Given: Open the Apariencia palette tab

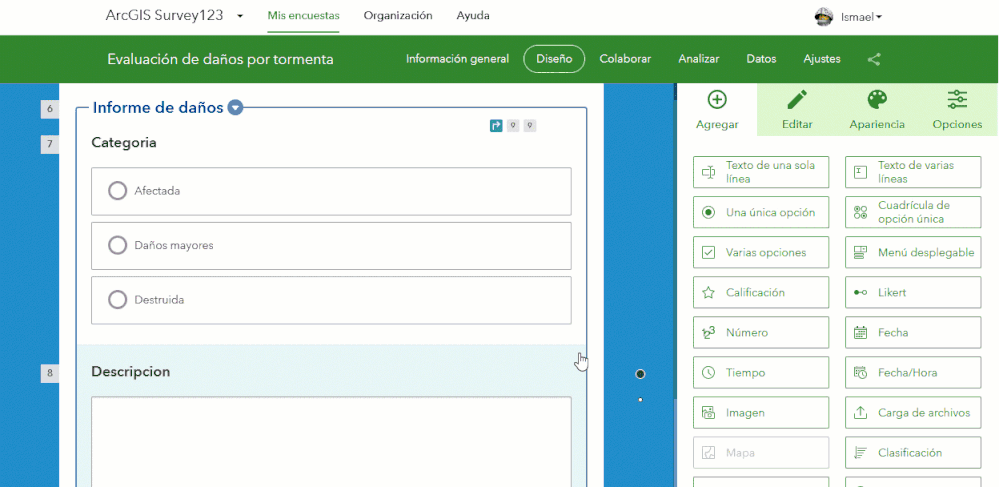Looking at the screenshot, I should [x=877, y=109].
